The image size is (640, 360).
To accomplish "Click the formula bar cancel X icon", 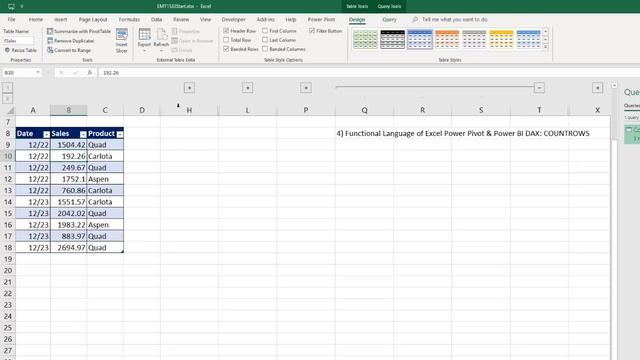I will point(61,73).
